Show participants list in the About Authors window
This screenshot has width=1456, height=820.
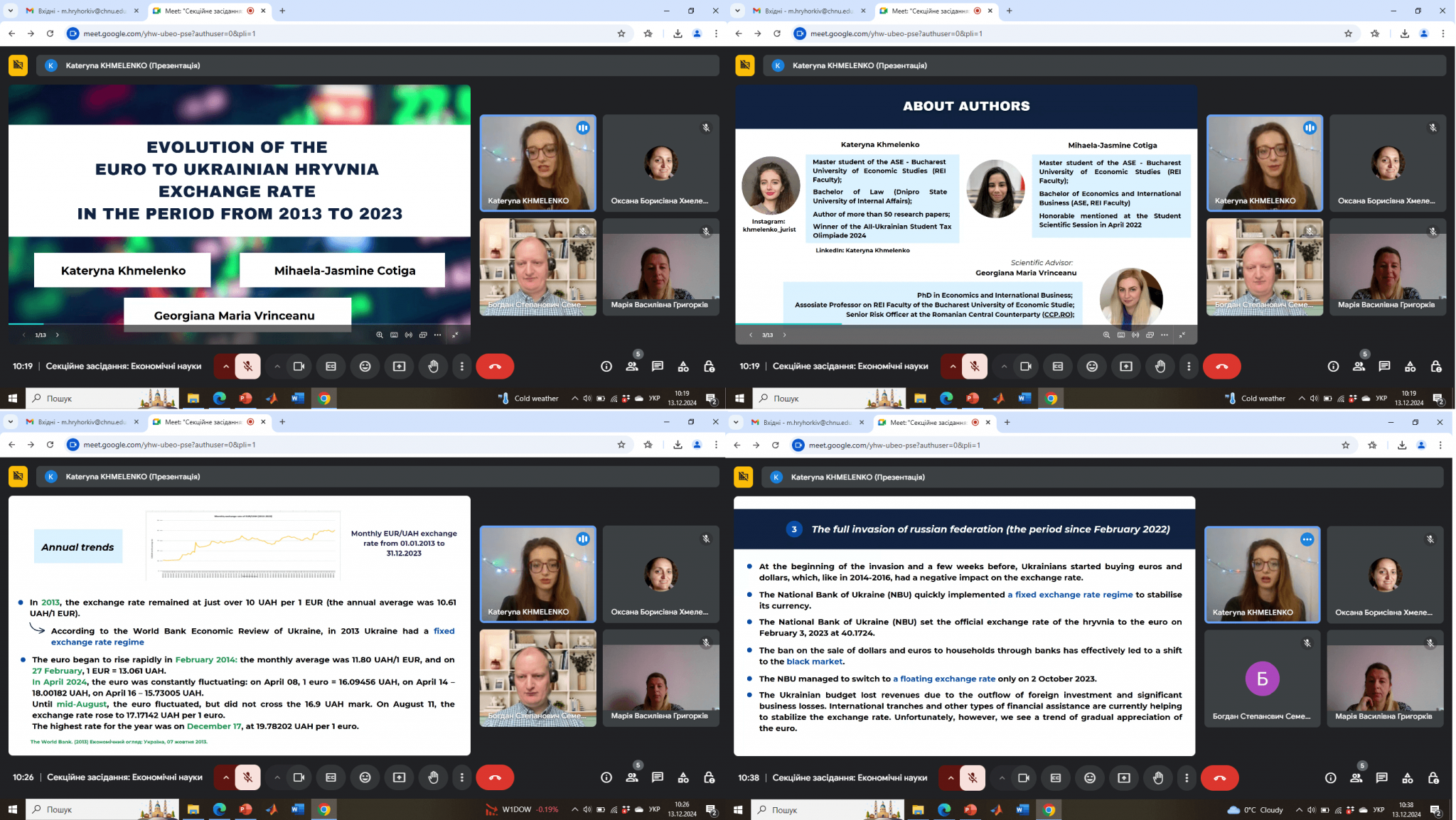tap(1359, 367)
